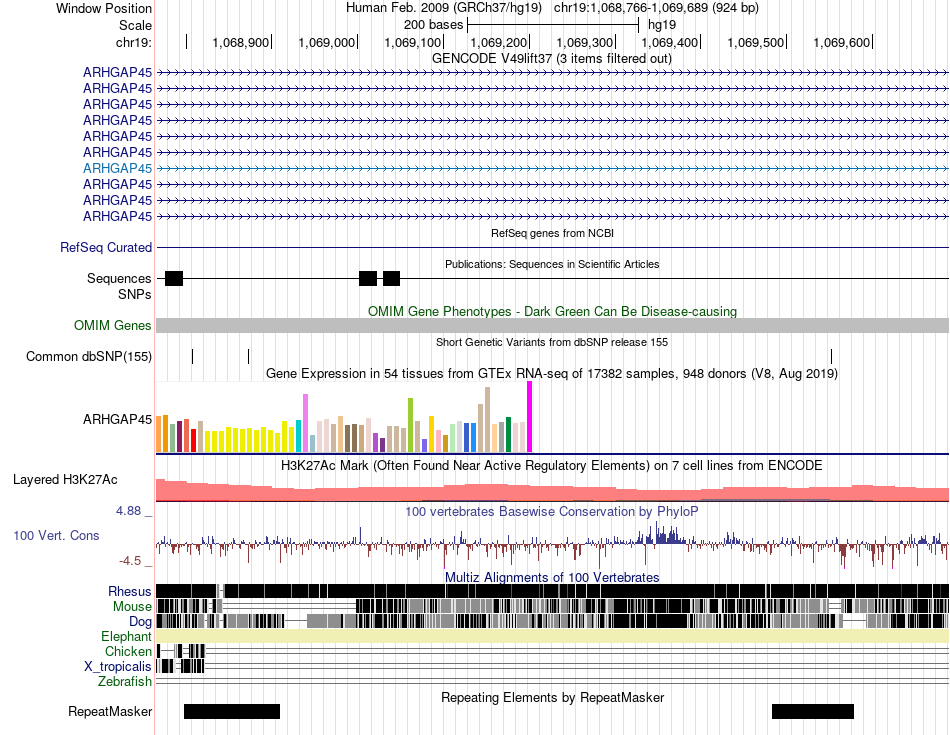Click the OMIM Gene Phenotypes title text
This screenshot has width=950, height=735.
pyautogui.click(x=552, y=311)
